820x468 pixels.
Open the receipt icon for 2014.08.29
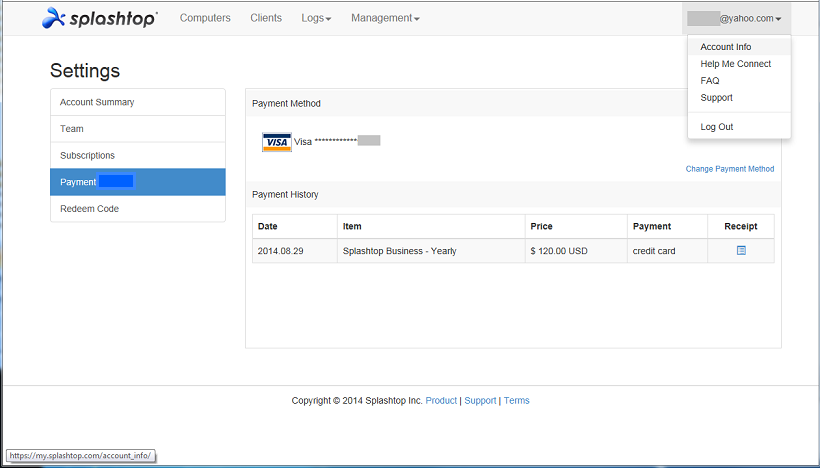[741, 250]
